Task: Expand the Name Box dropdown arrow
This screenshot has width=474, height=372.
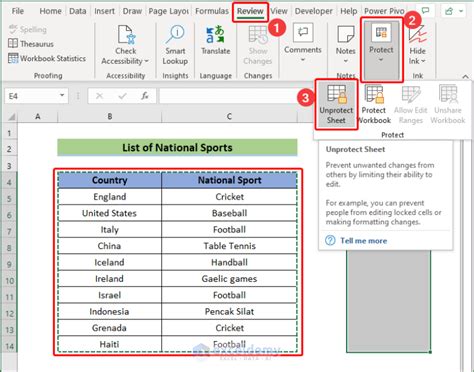Action: click(62, 96)
